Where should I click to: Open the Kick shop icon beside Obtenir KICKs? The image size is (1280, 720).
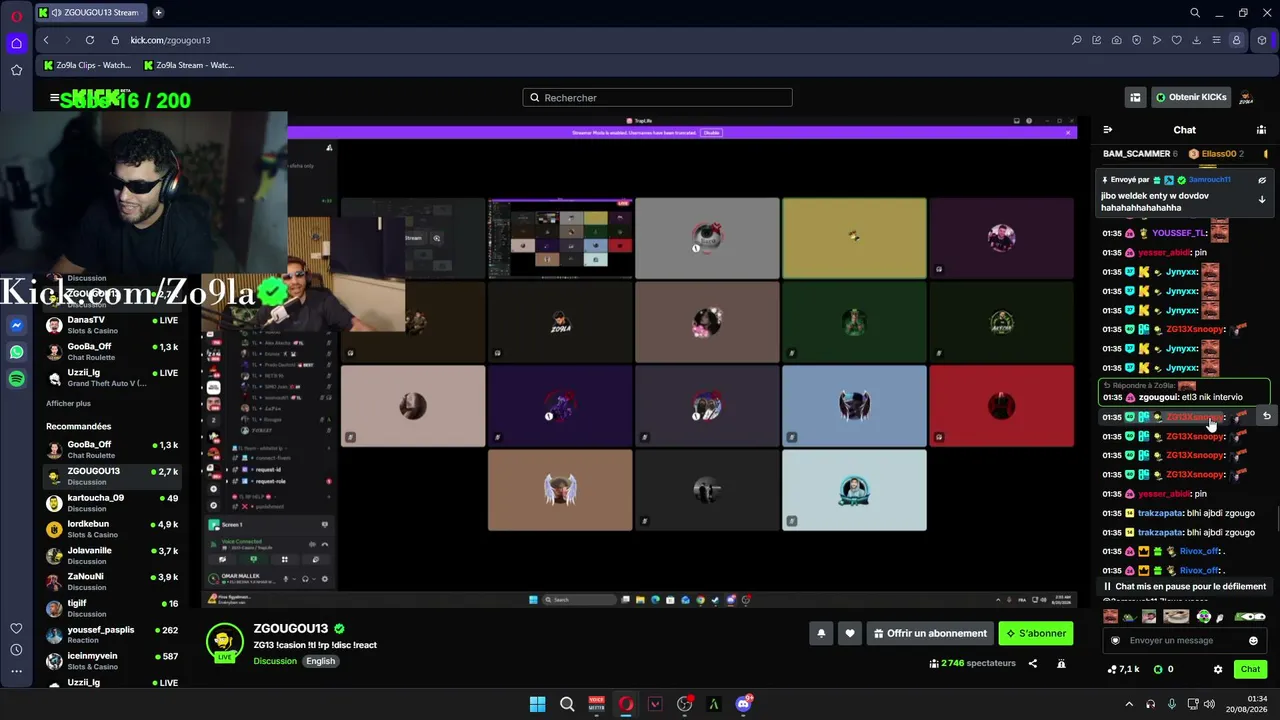tap(1135, 97)
